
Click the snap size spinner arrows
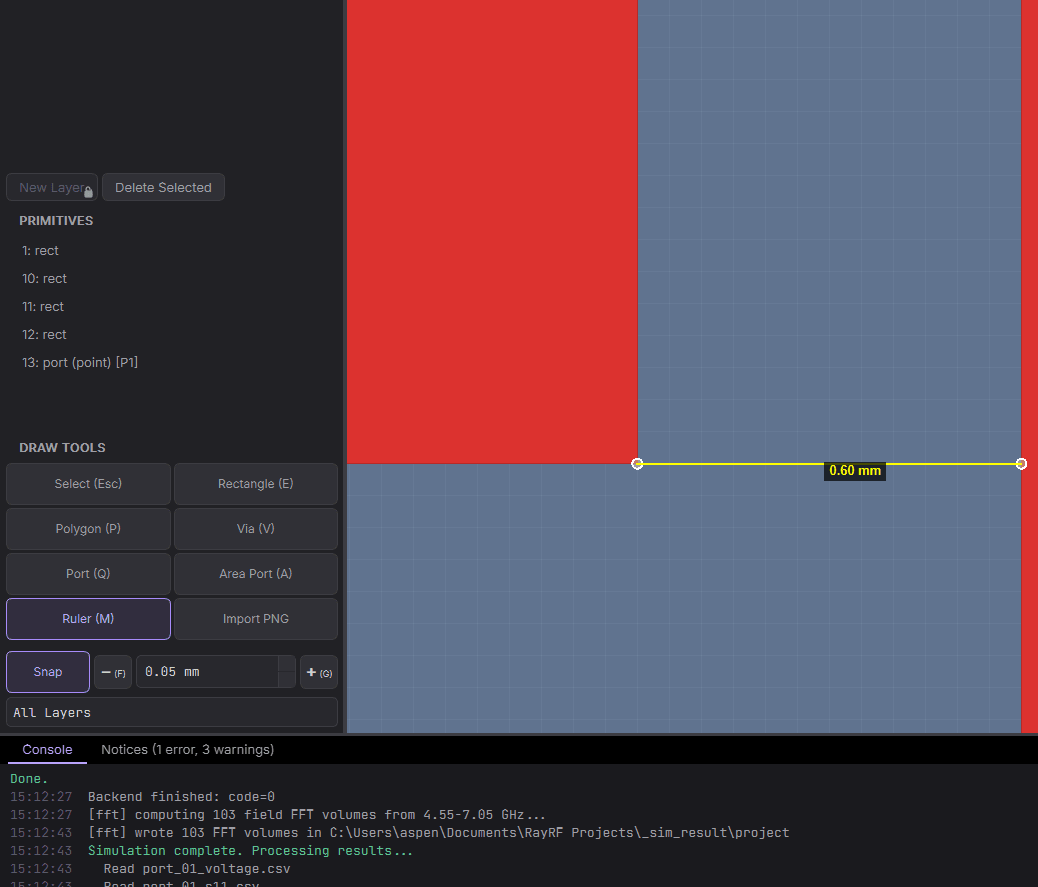pyautogui.click(x=287, y=672)
